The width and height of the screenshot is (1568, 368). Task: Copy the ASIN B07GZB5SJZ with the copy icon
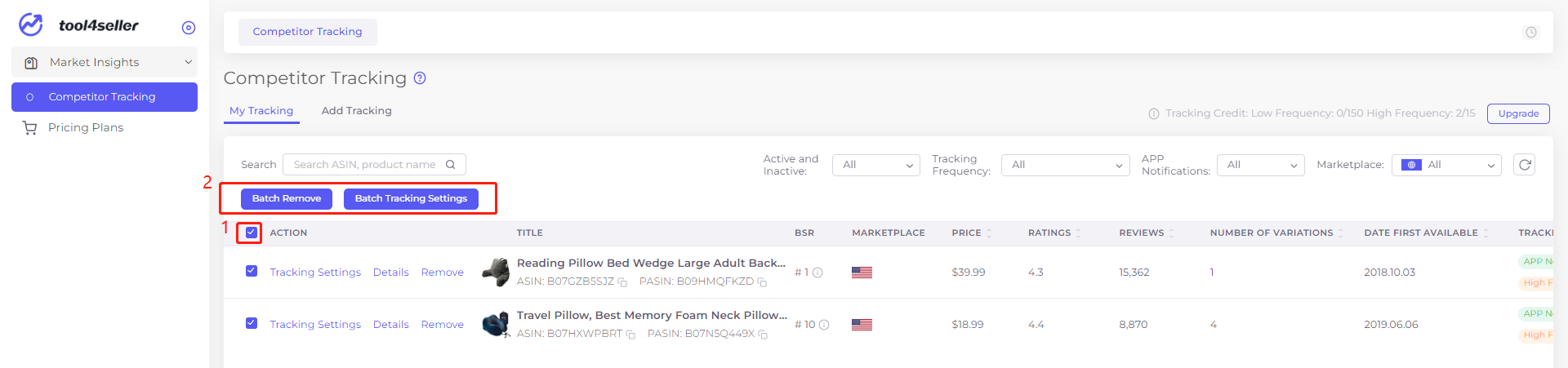click(x=622, y=282)
